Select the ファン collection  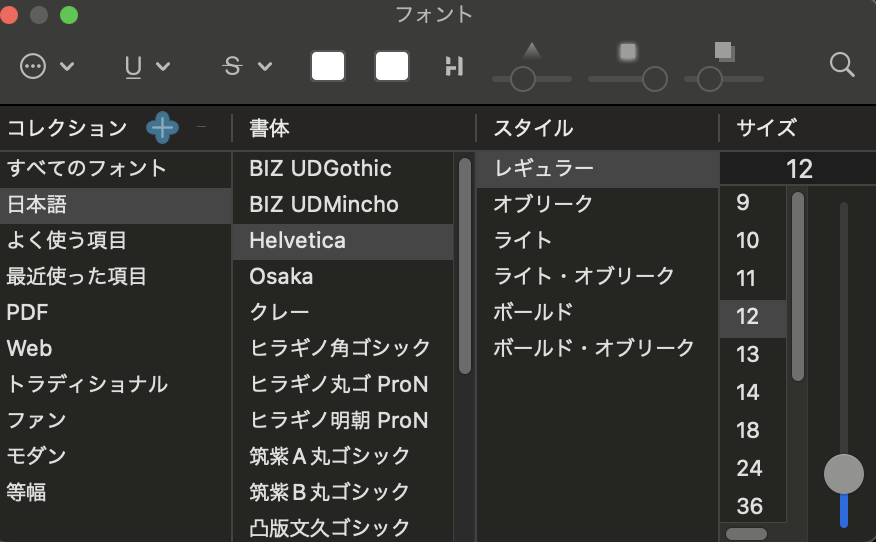tap(116, 420)
